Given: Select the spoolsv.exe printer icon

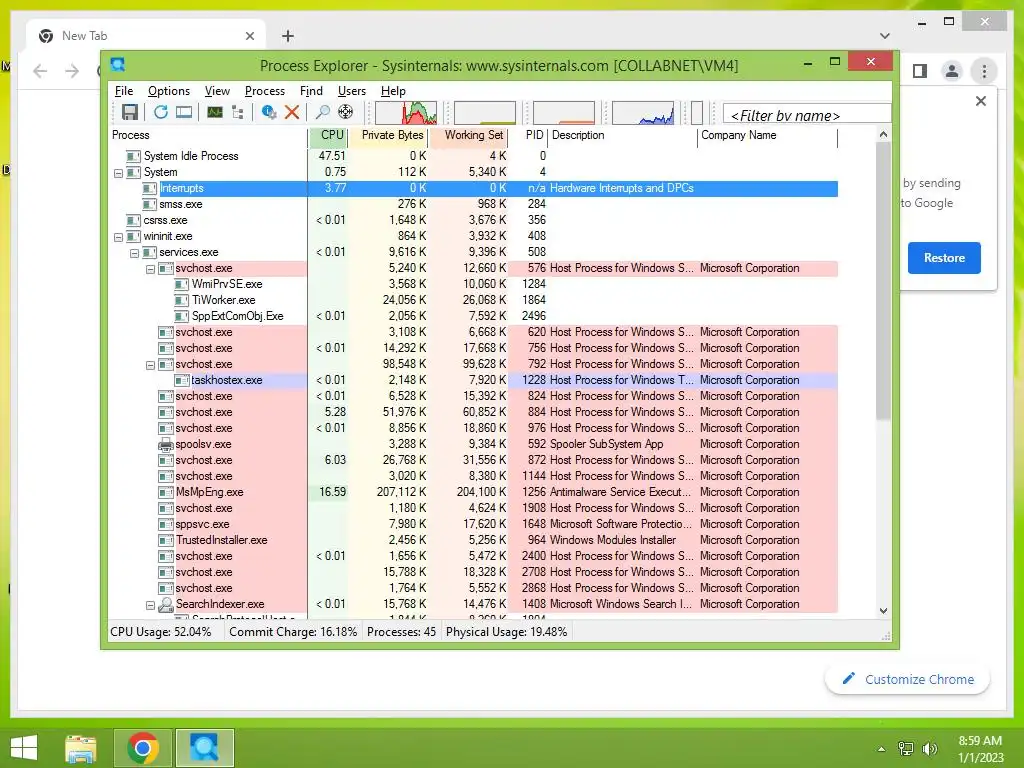Looking at the screenshot, I should 166,445.
